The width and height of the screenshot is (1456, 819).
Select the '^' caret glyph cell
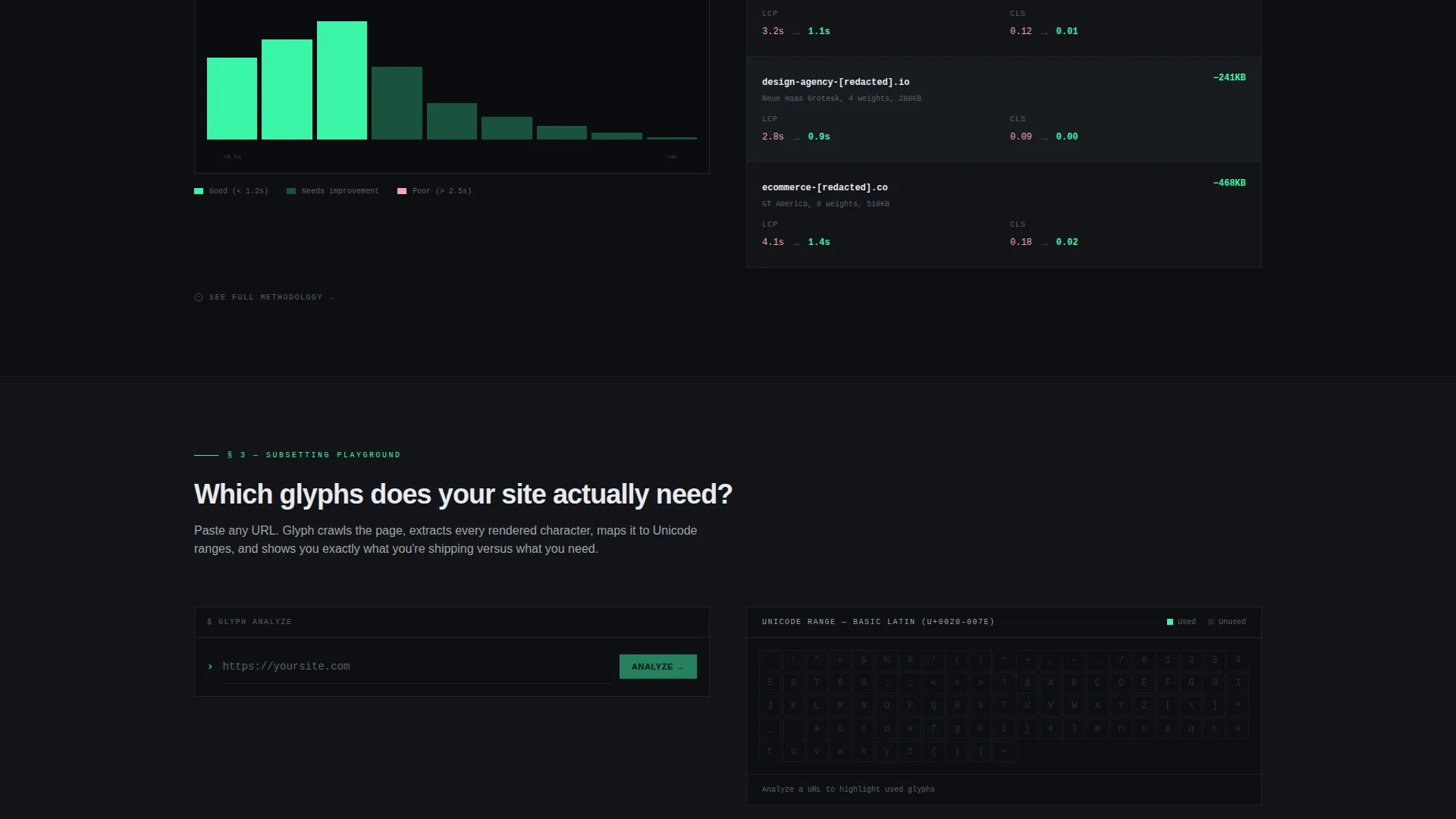[1238, 705]
